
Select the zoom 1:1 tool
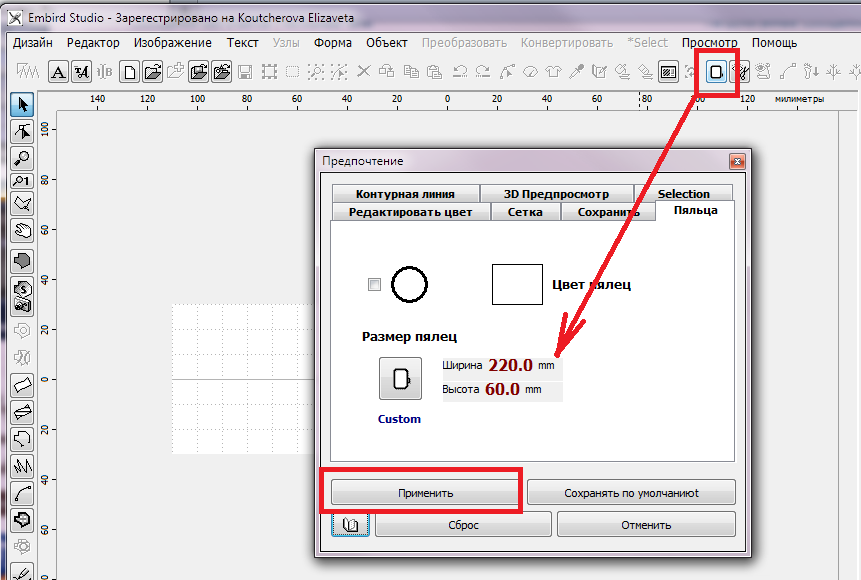pos(21,181)
